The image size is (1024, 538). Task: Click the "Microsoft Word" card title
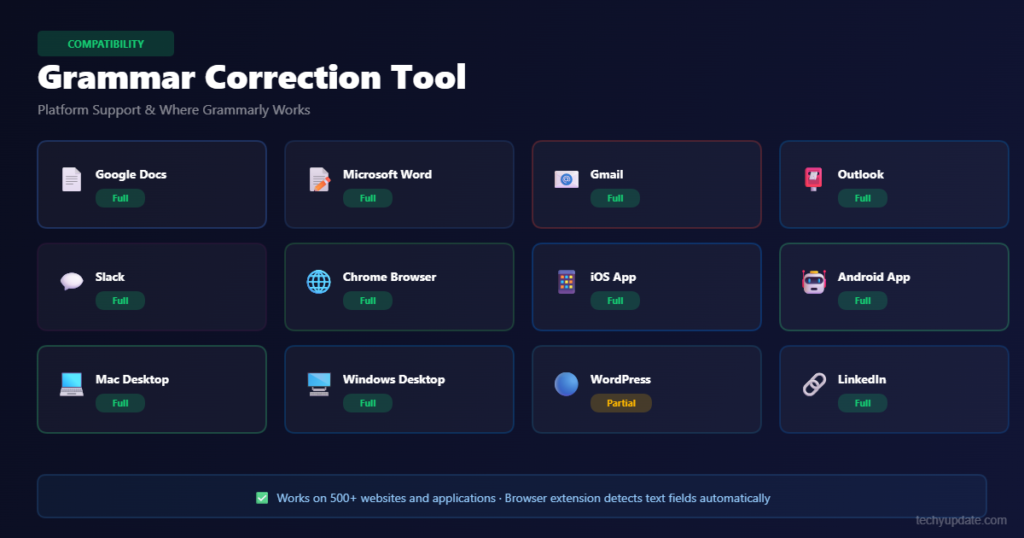387,174
